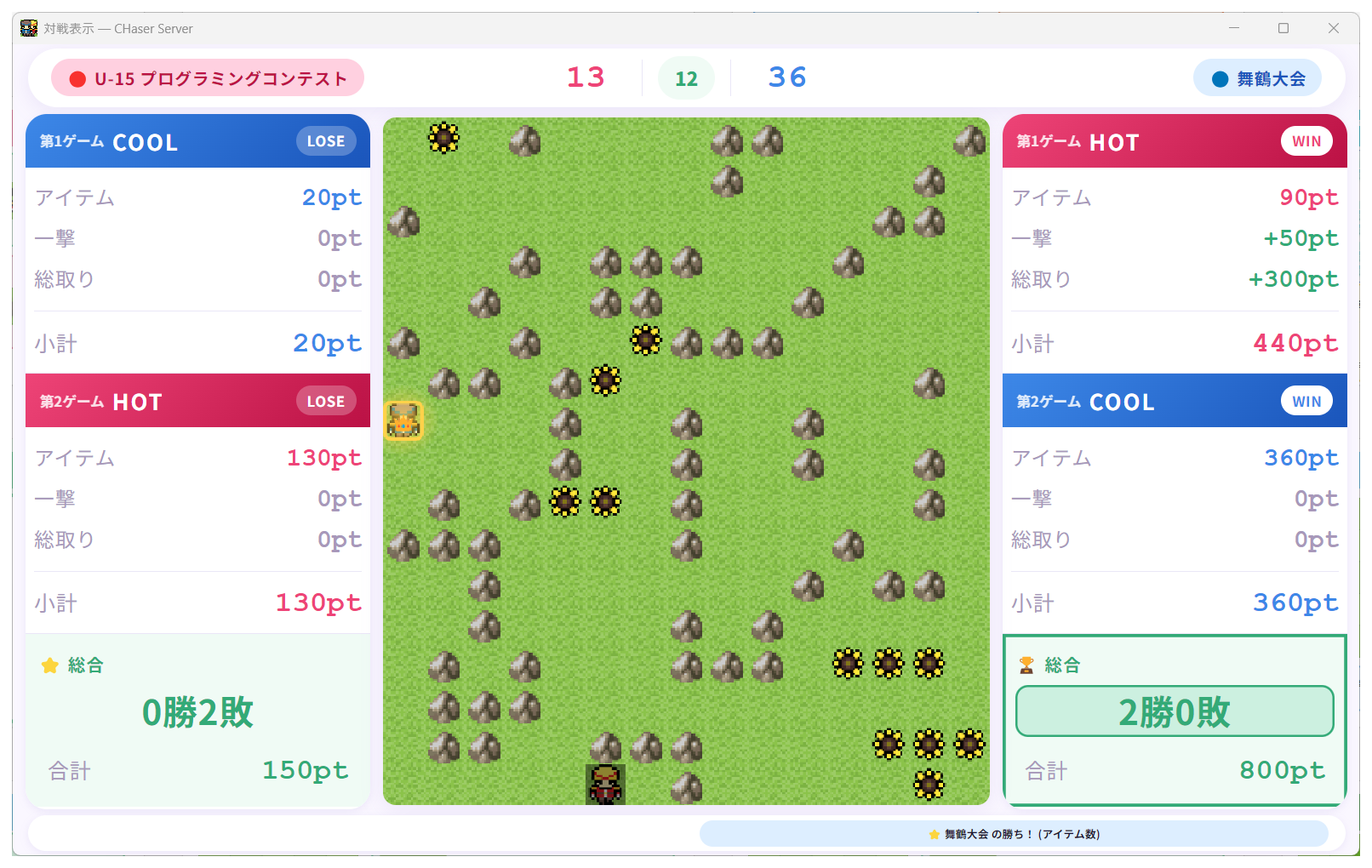Click the HOT player character at the bottom of the map
1372x868 pixels.
[x=605, y=785]
